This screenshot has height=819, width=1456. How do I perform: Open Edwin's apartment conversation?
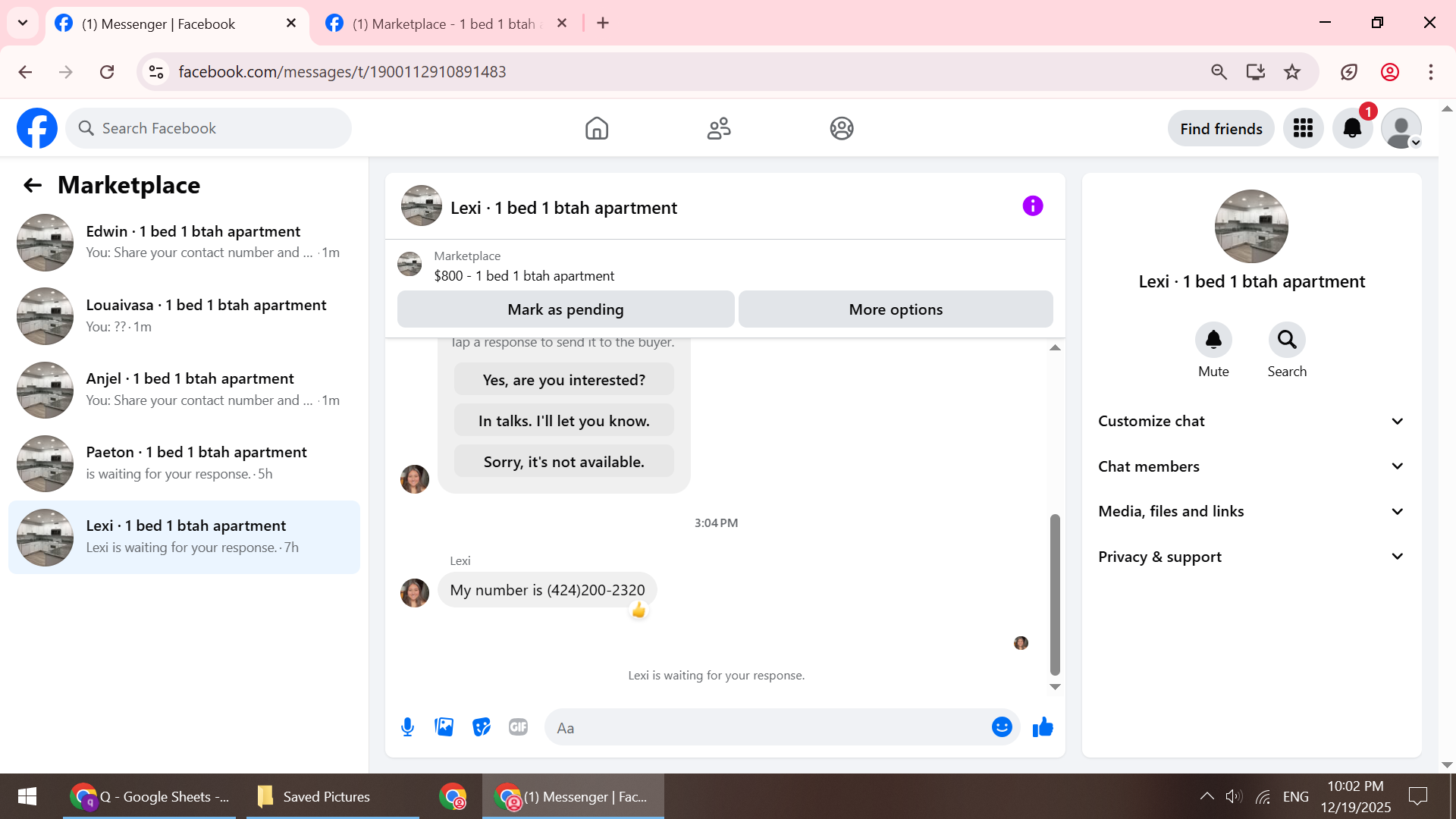(x=184, y=242)
